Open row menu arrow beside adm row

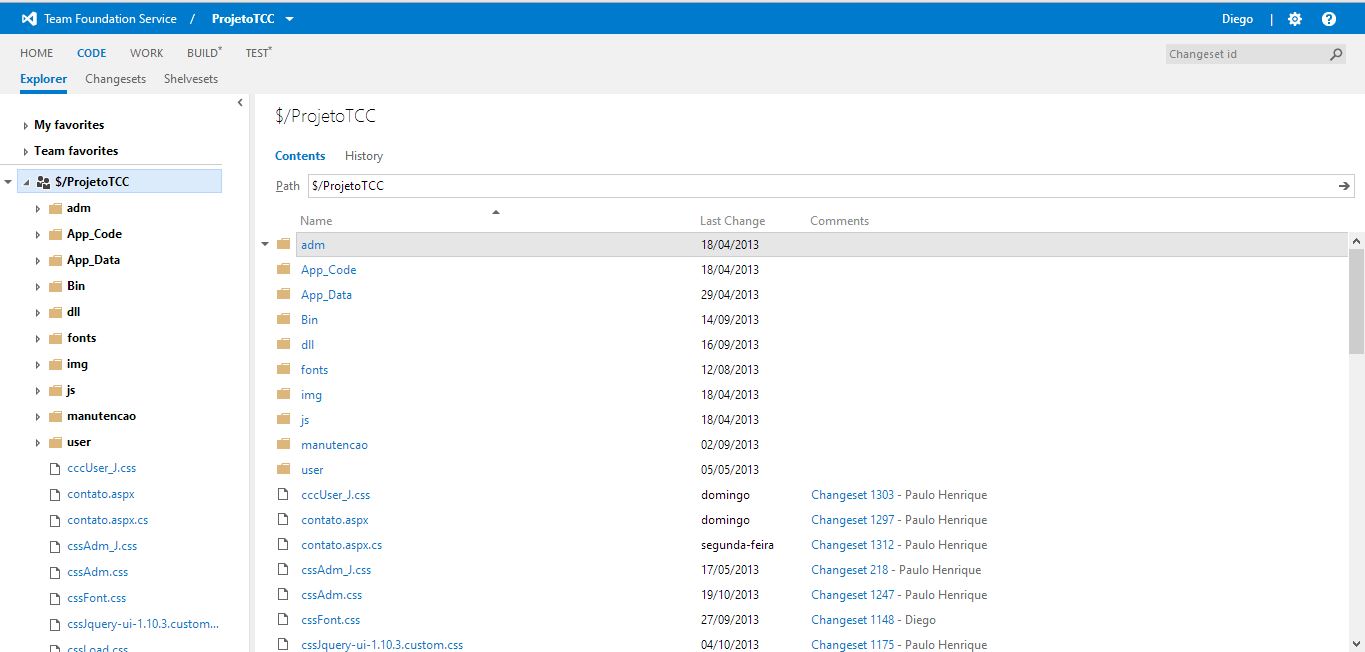pos(265,244)
